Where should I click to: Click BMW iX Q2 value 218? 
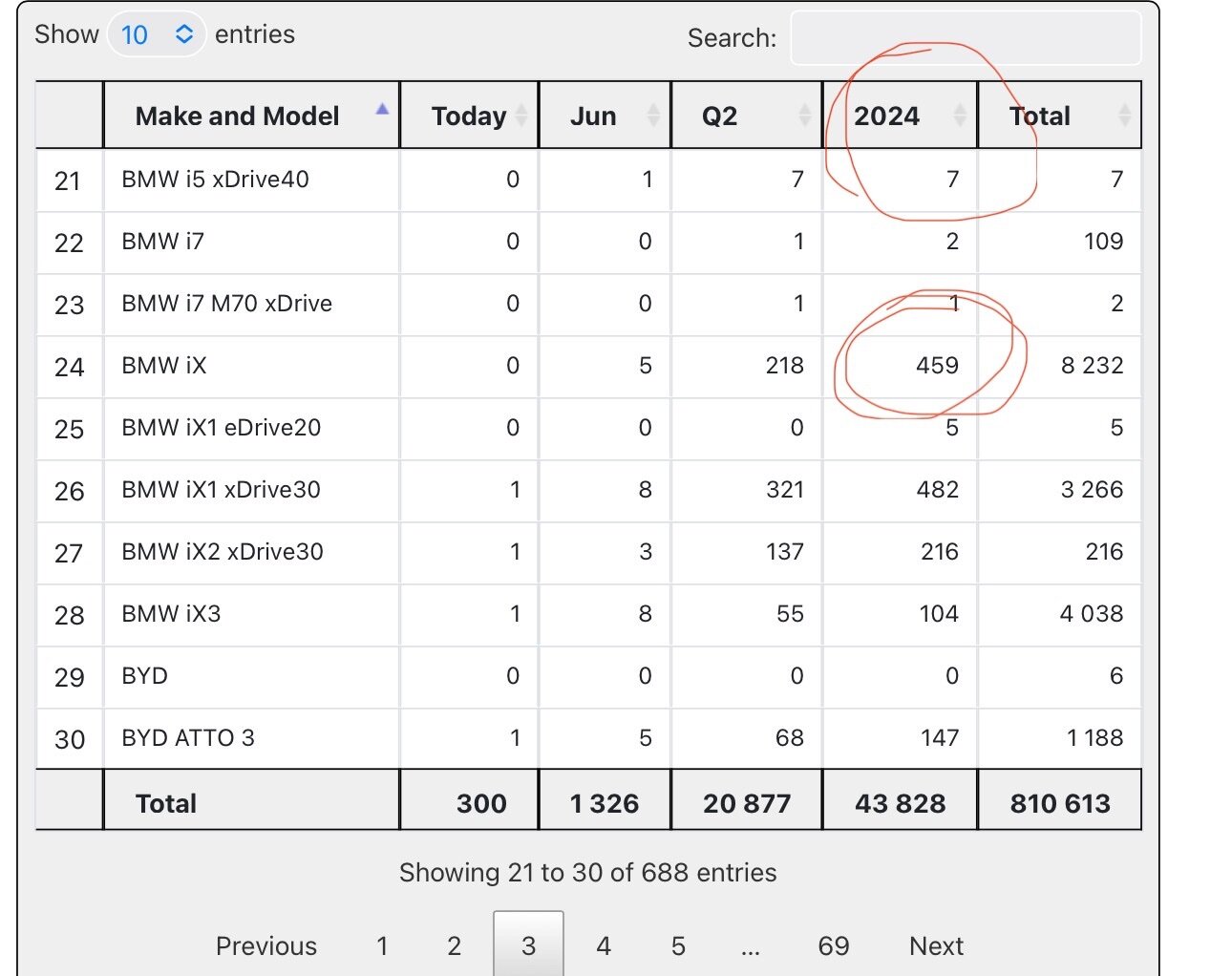[784, 366]
